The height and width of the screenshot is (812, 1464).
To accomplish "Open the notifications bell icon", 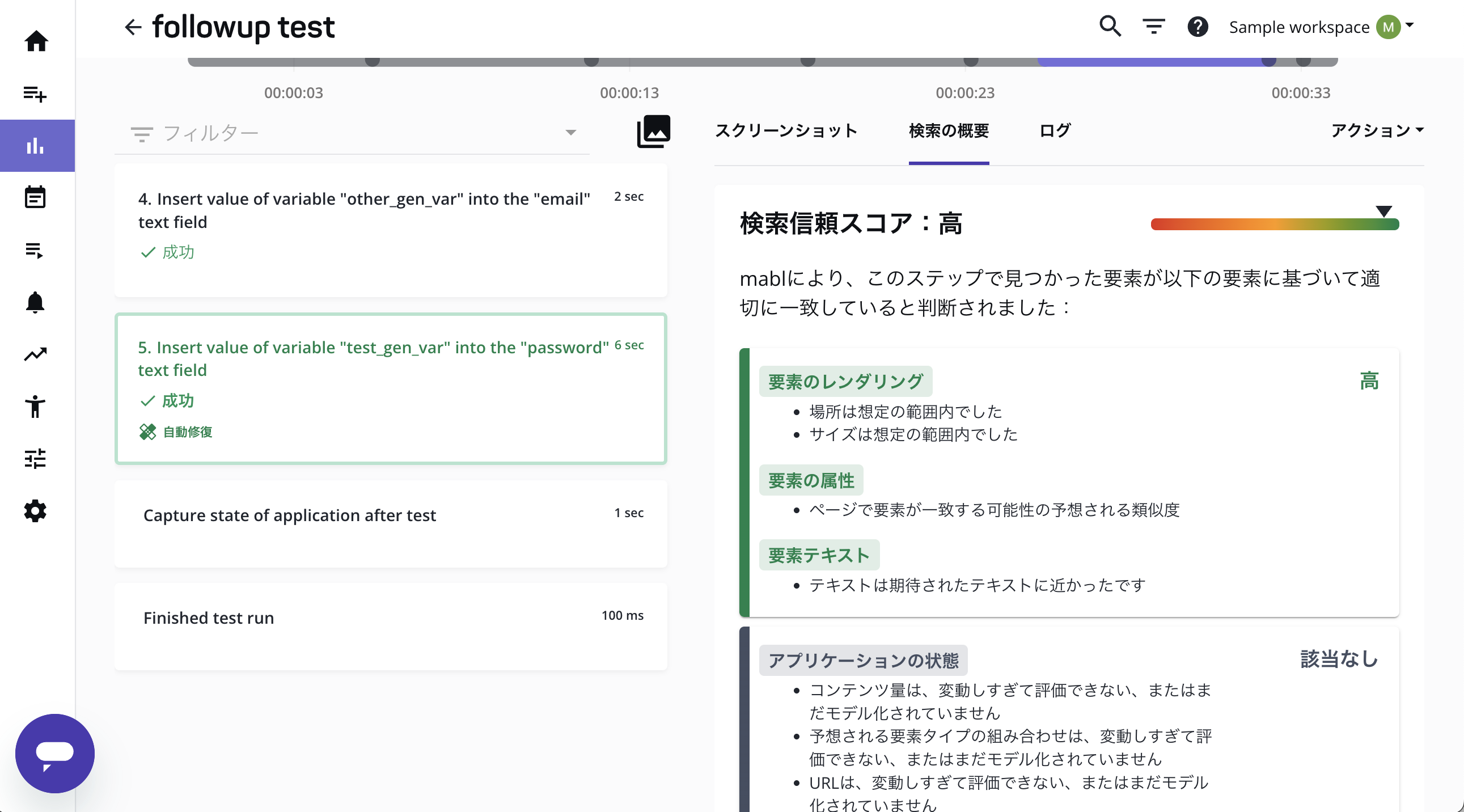I will (x=35, y=302).
